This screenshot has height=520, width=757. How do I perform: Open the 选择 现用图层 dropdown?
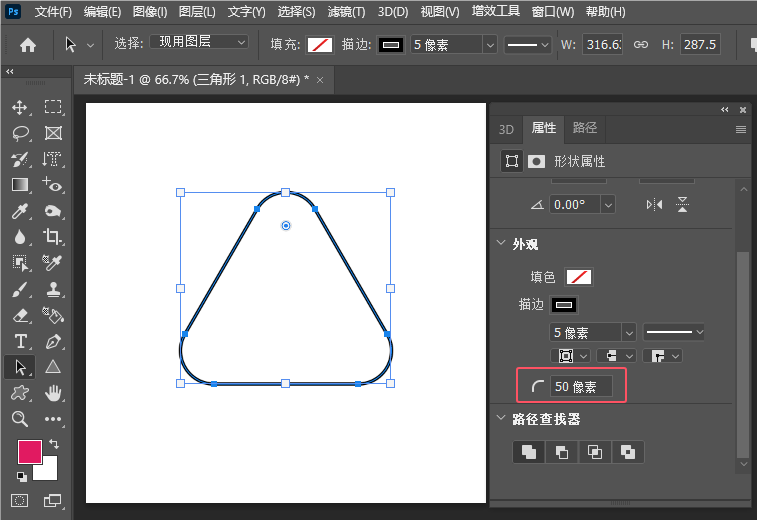tap(199, 42)
